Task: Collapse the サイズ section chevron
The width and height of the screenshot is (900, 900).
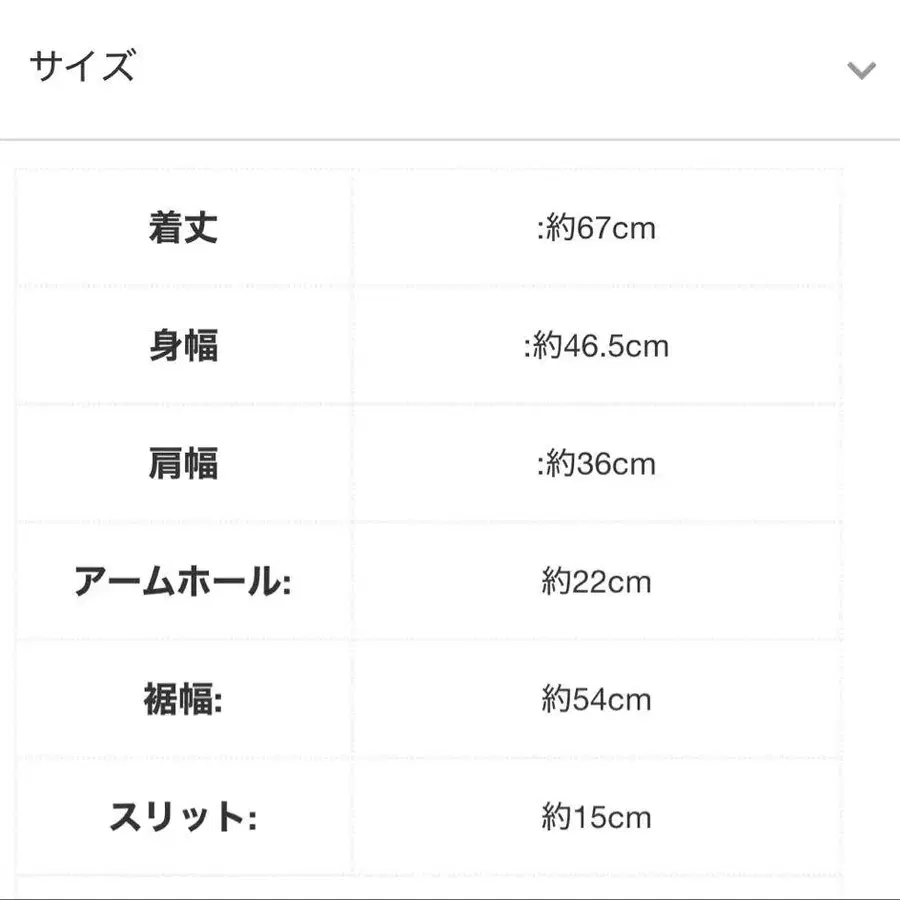Action: tap(861, 70)
